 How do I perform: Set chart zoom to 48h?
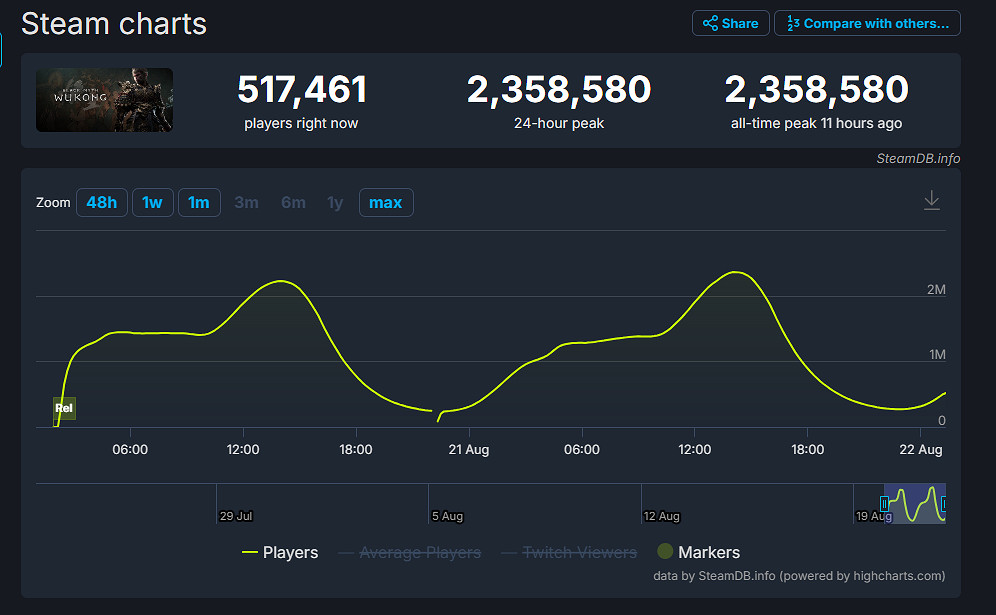[x=101, y=203]
